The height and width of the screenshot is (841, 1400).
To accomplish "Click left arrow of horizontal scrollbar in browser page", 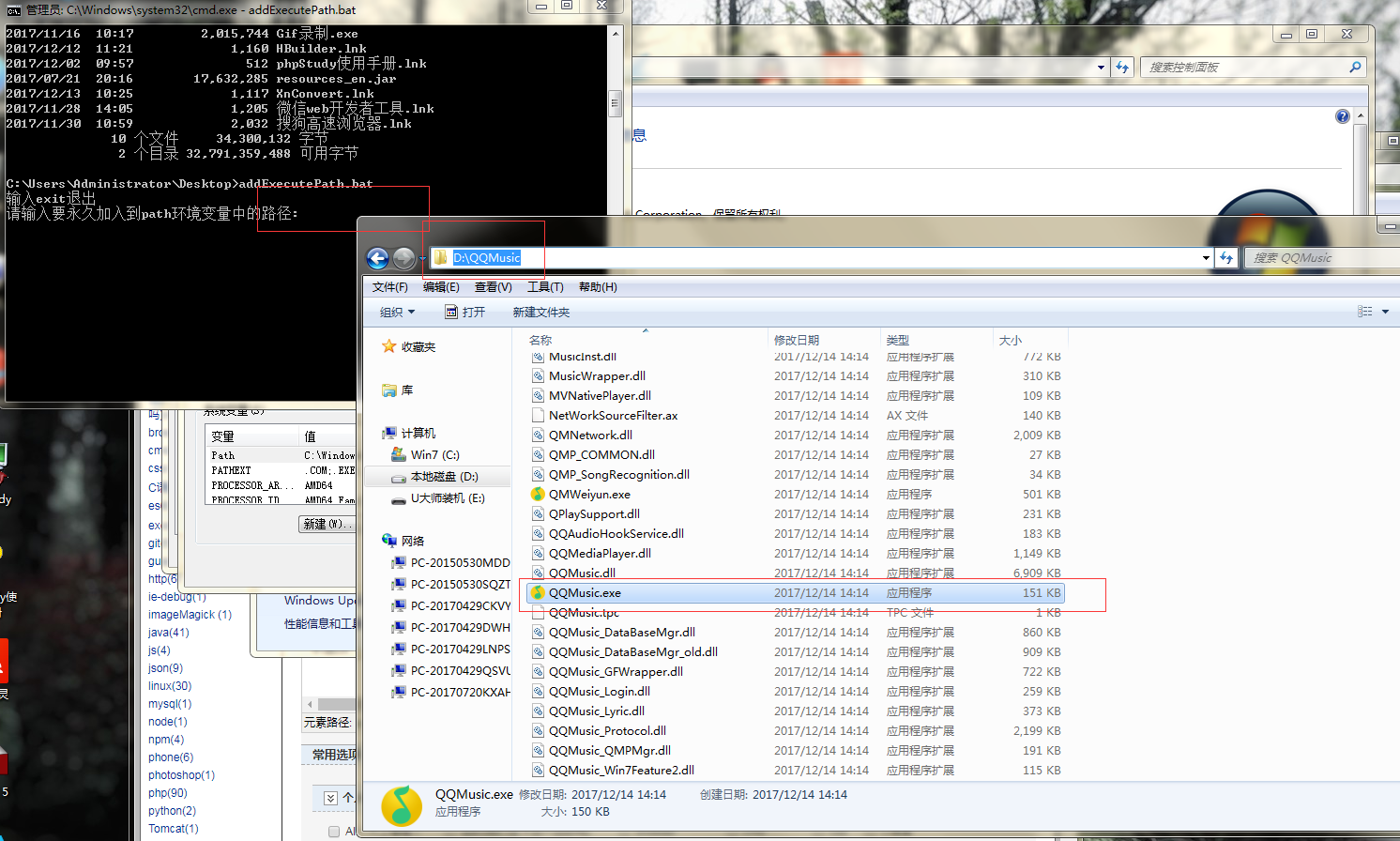I will click(310, 704).
